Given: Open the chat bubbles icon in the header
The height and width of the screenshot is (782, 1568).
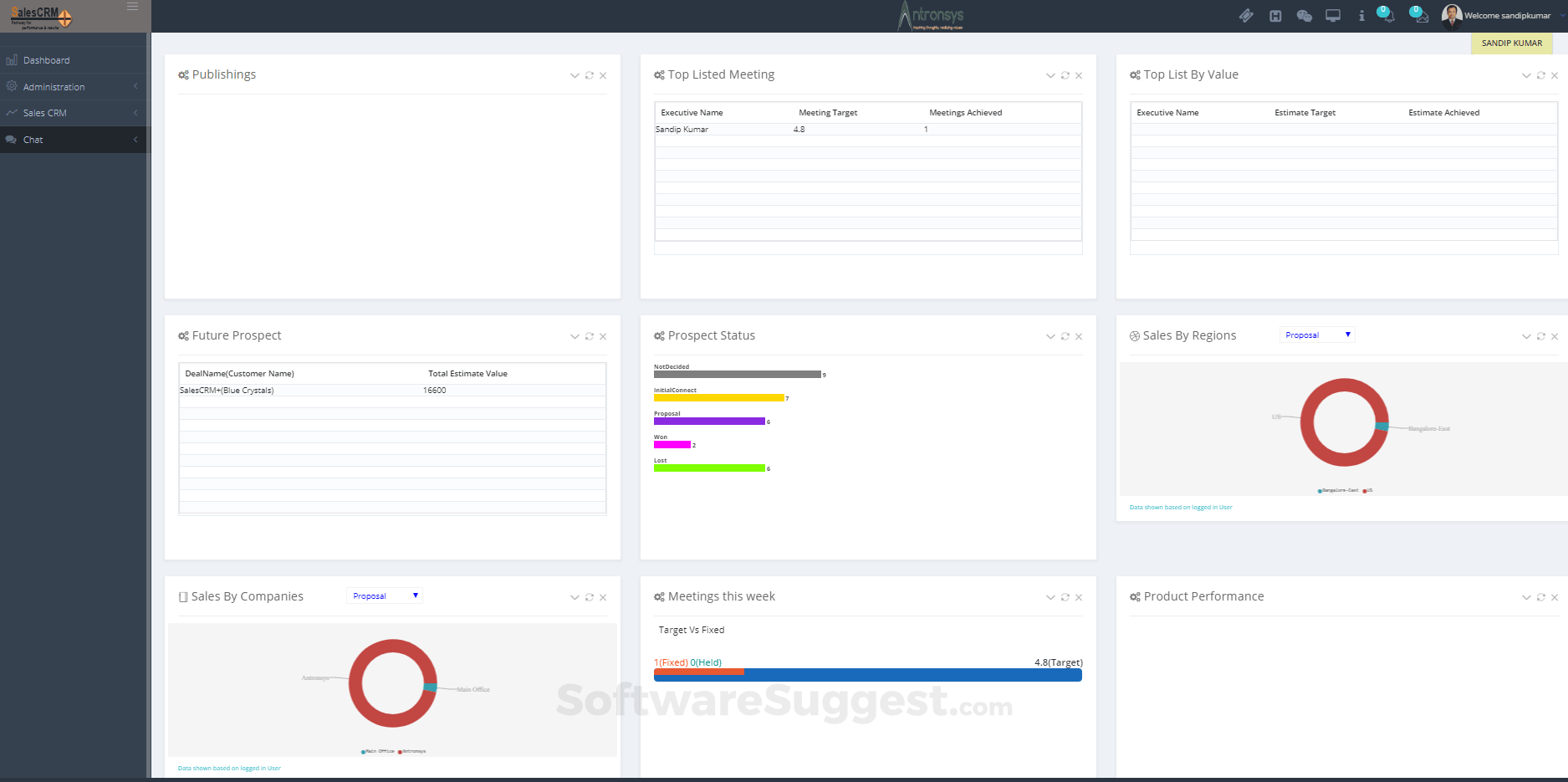Looking at the screenshot, I should (x=1304, y=16).
